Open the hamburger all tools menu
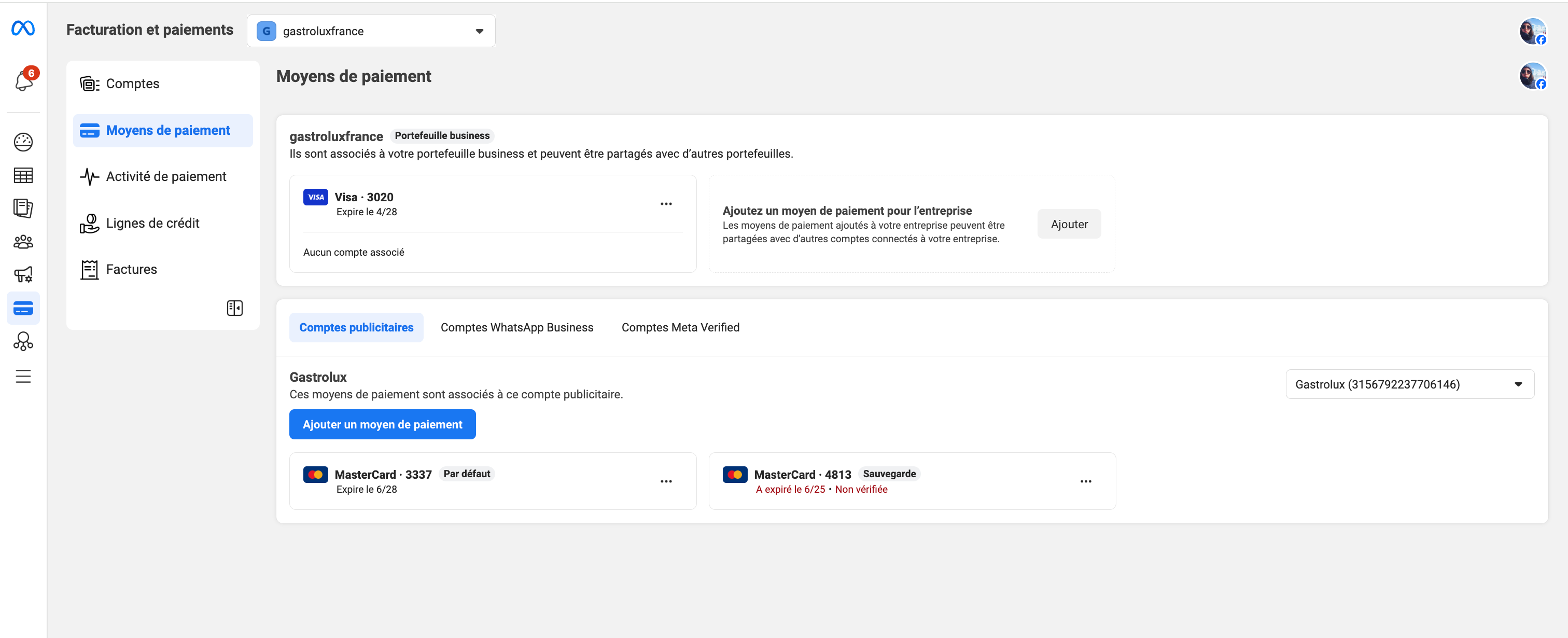 tap(23, 376)
